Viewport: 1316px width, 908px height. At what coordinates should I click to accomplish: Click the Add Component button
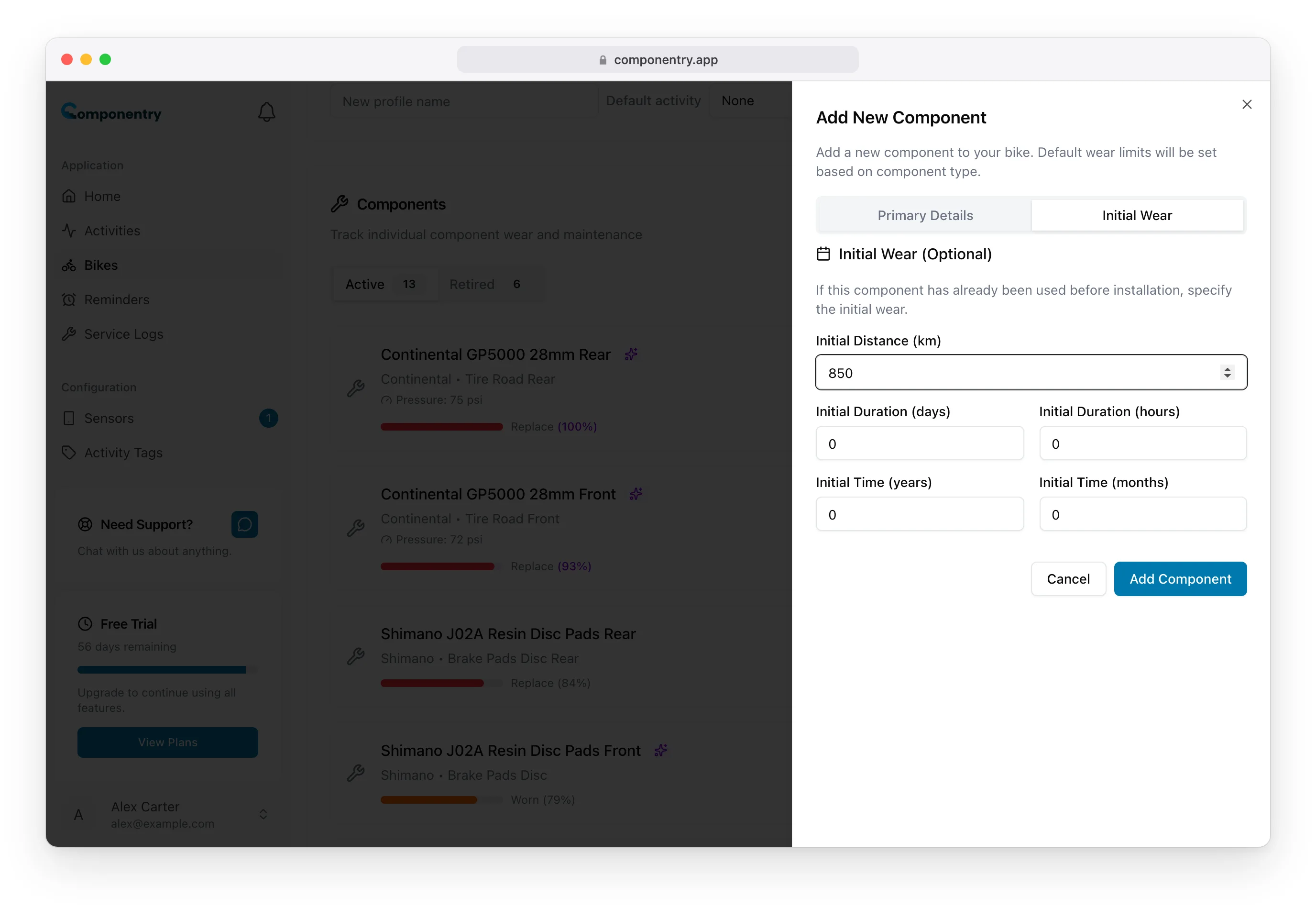[1180, 578]
